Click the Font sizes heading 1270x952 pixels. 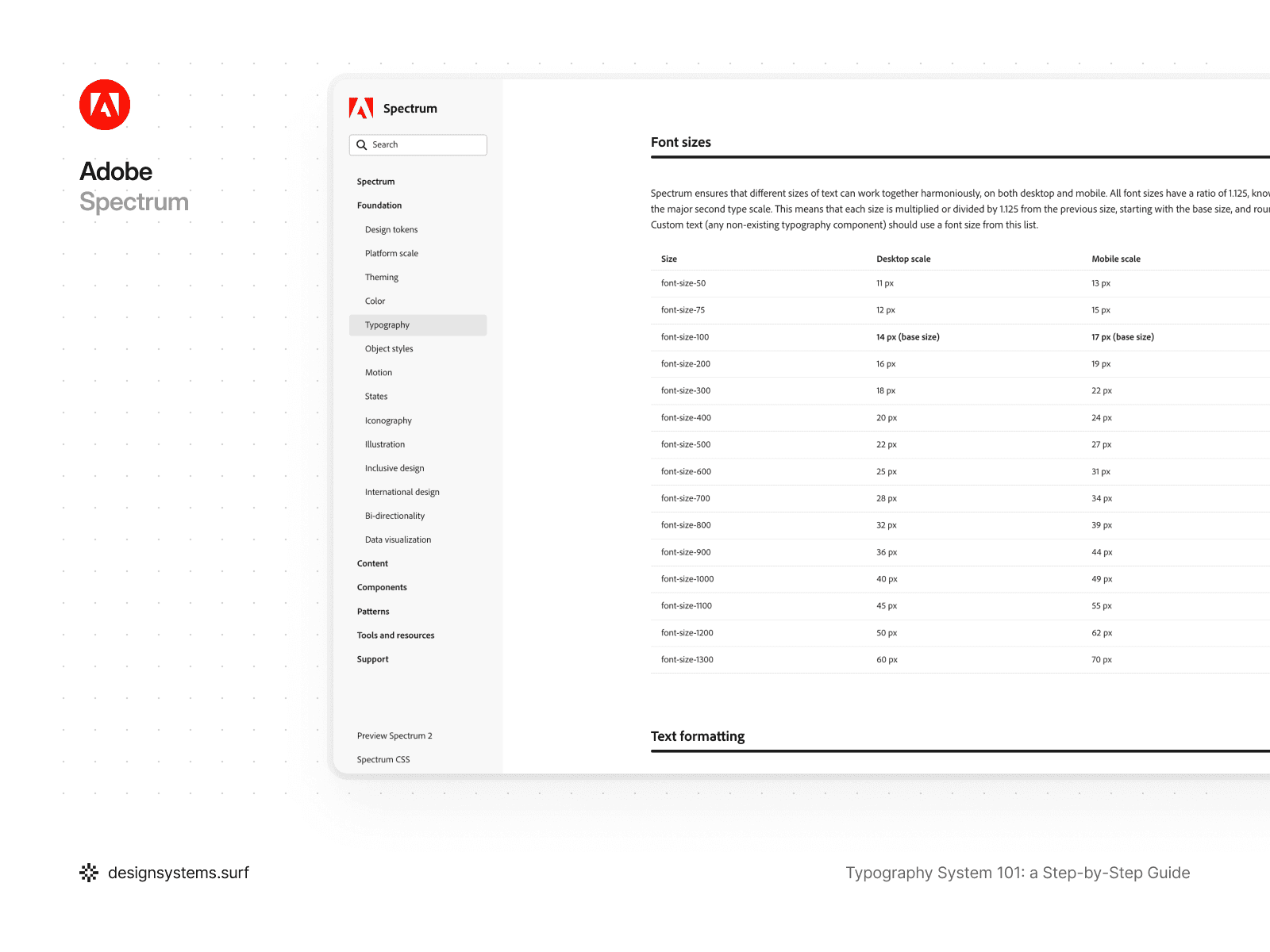[x=681, y=142]
